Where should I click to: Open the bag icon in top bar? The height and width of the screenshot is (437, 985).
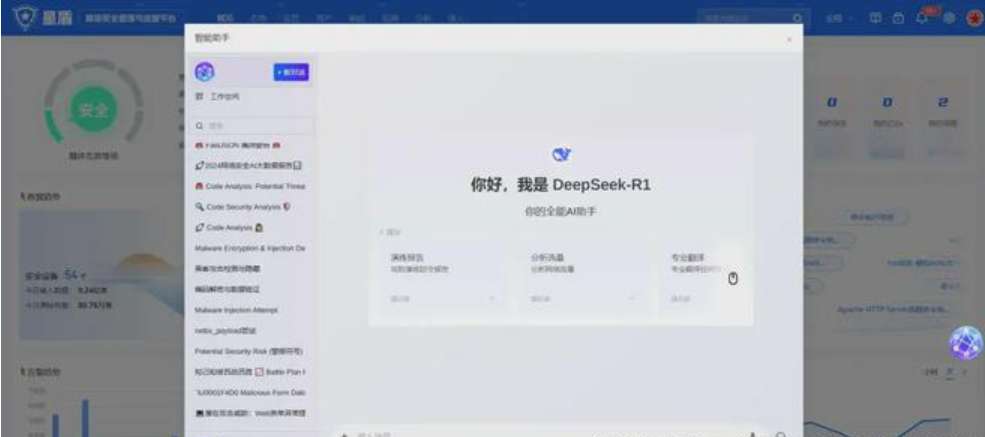tap(899, 18)
